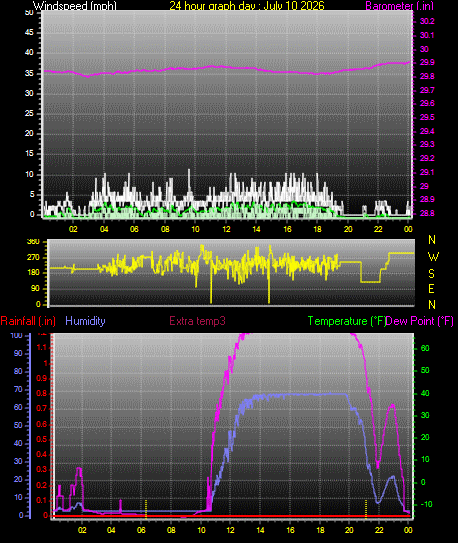Click windspeed scale value 15
Screen dimensions: 458x543
tap(29, 154)
